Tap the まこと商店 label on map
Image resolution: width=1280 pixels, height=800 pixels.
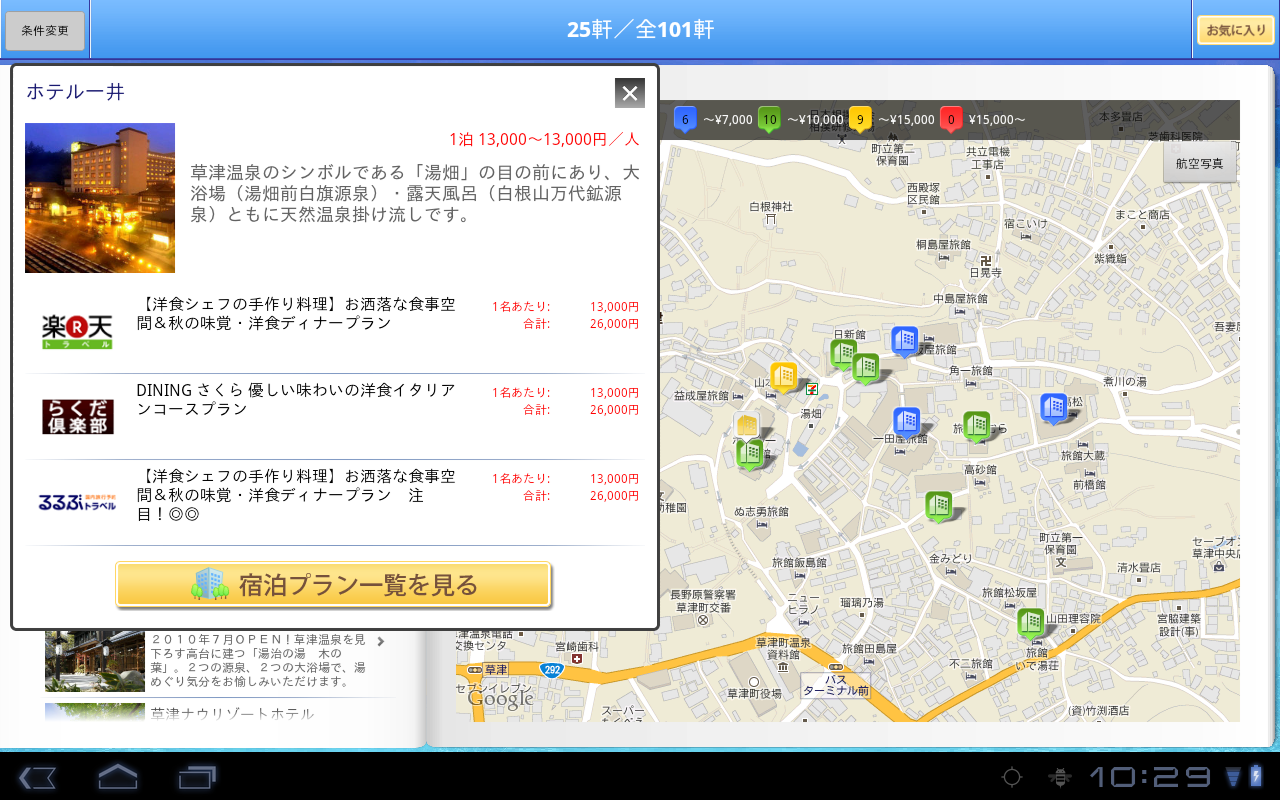pos(1142,215)
